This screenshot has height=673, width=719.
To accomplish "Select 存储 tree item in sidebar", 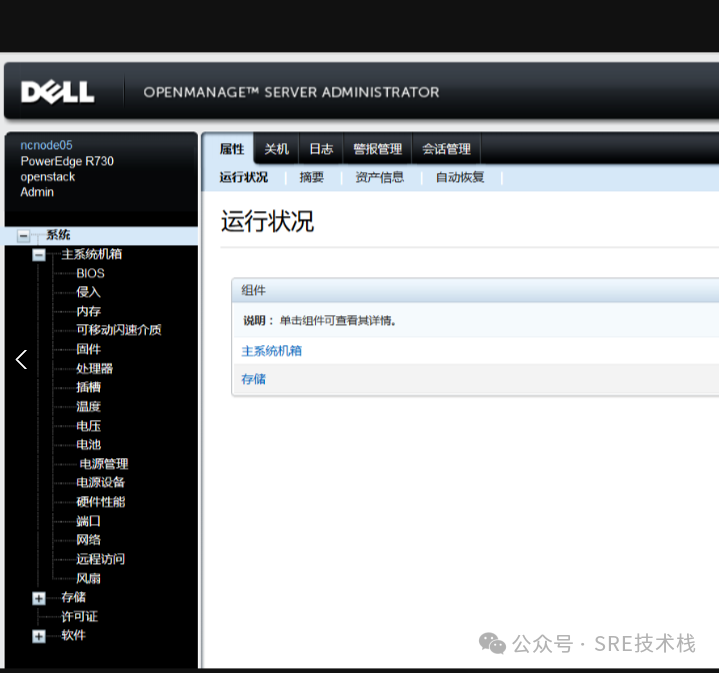I will (73, 597).
